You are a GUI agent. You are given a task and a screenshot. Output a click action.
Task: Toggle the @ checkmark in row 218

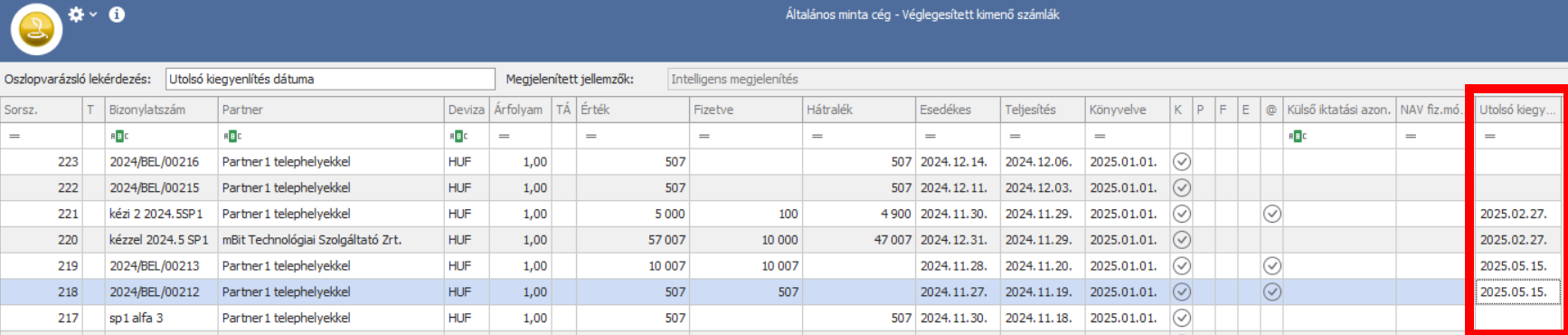pos(1271,292)
